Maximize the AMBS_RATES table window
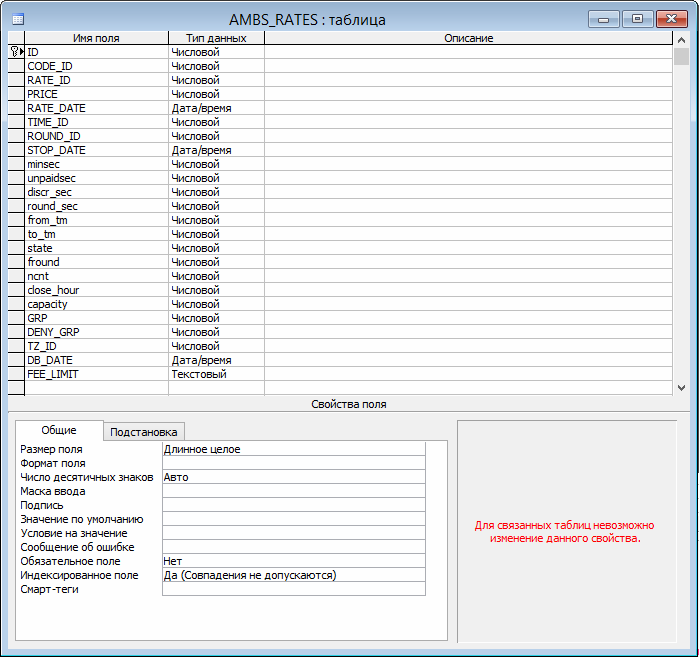The height and width of the screenshot is (657, 699). click(637, 18)
